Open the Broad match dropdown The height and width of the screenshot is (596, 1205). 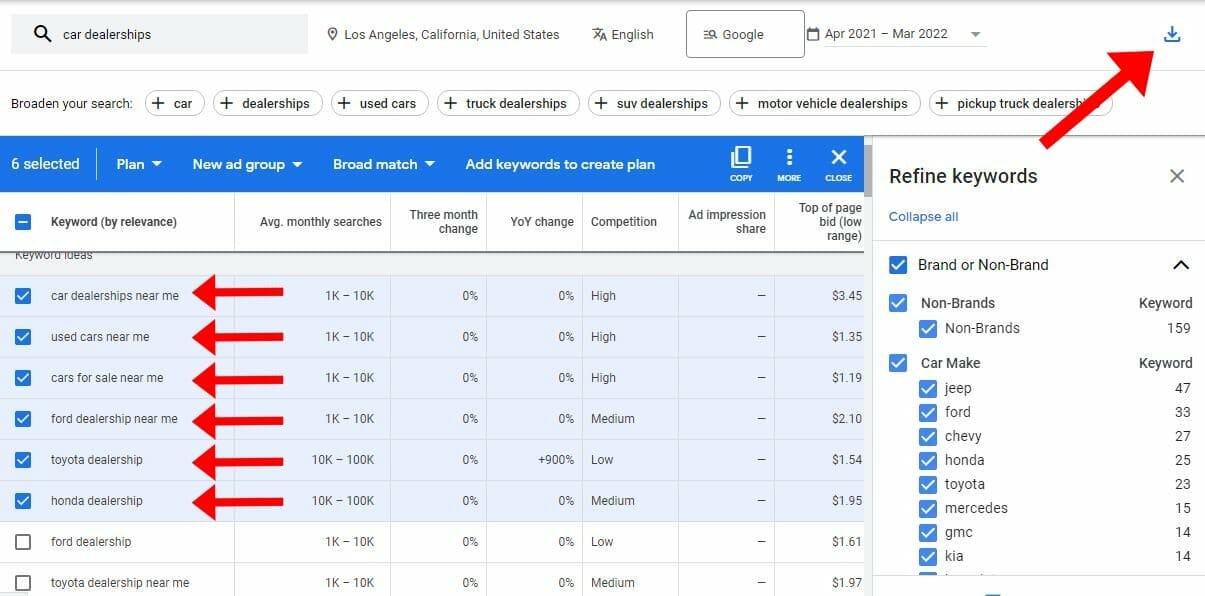tap(382, 163)
